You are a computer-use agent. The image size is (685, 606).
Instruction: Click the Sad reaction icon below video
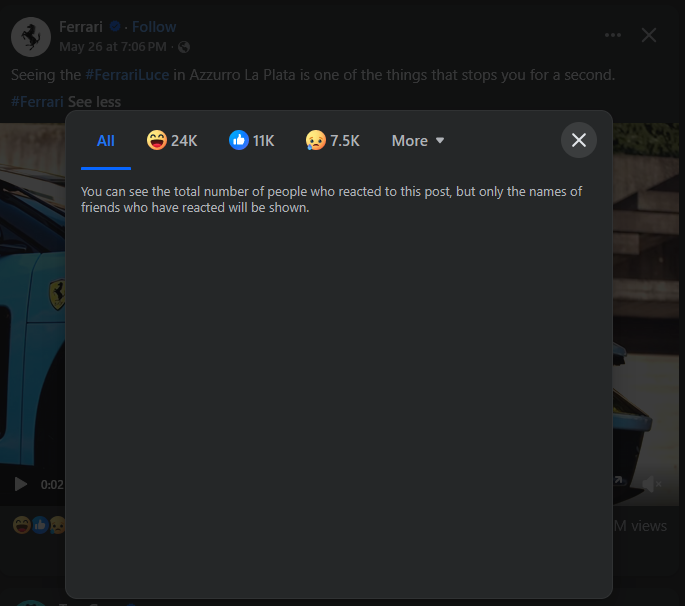[58, 525]
